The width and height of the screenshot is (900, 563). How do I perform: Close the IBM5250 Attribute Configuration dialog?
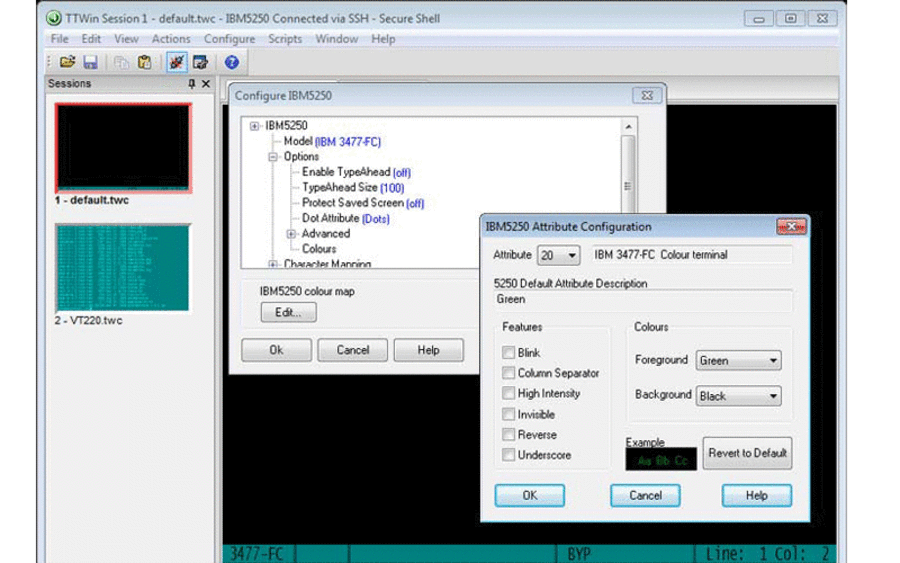pos(791,227)
